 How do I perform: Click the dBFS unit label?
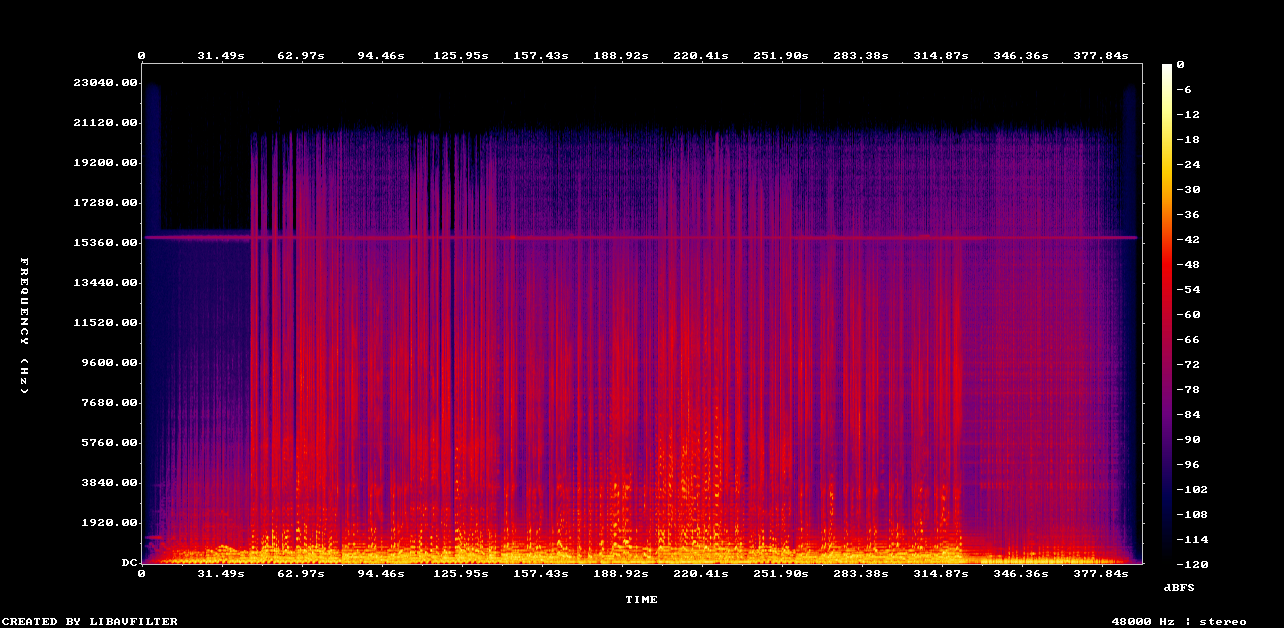(1179, 587)
